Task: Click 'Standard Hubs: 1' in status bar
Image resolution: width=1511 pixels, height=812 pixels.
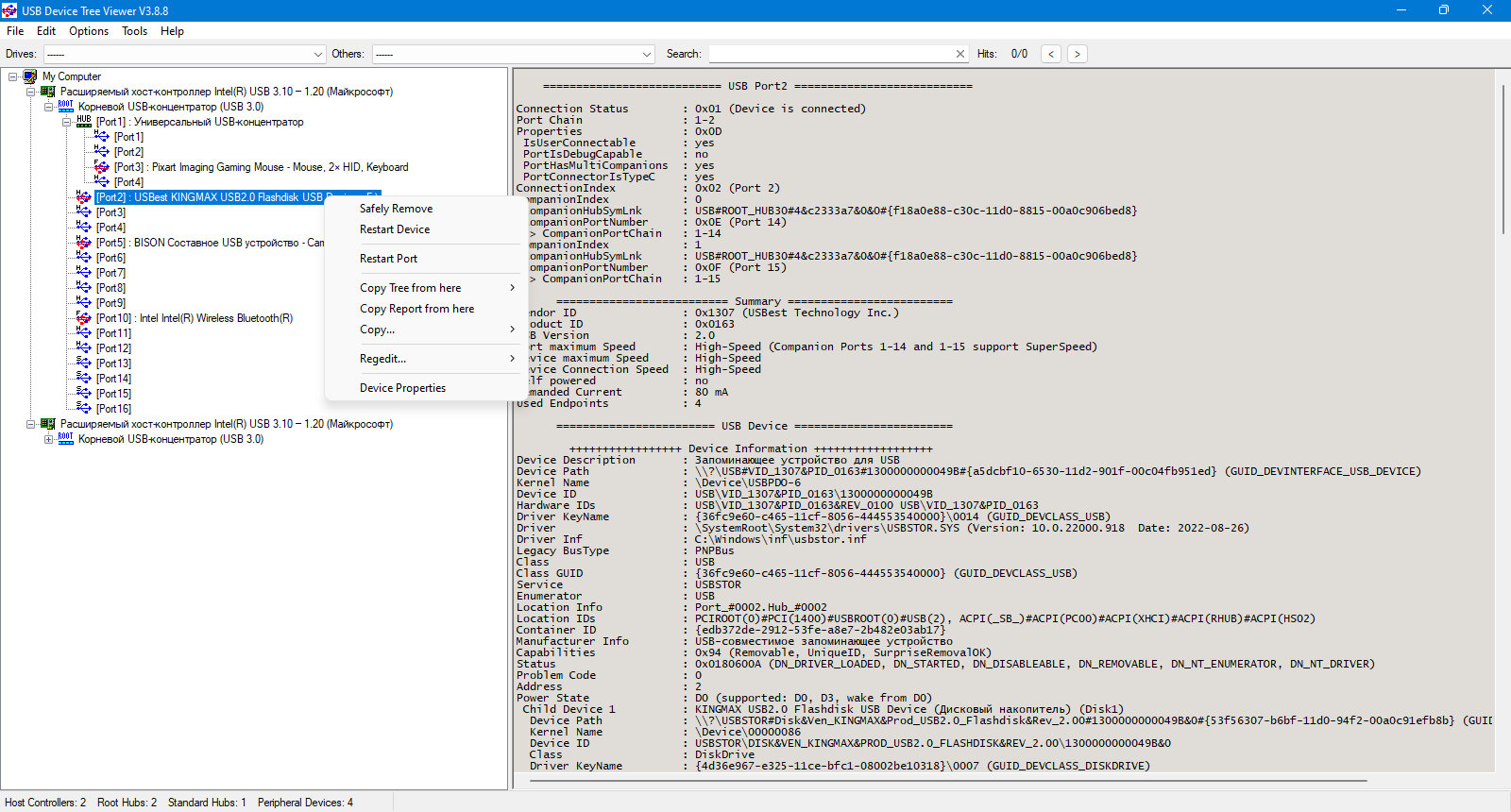Action: (x=207, y=803)
